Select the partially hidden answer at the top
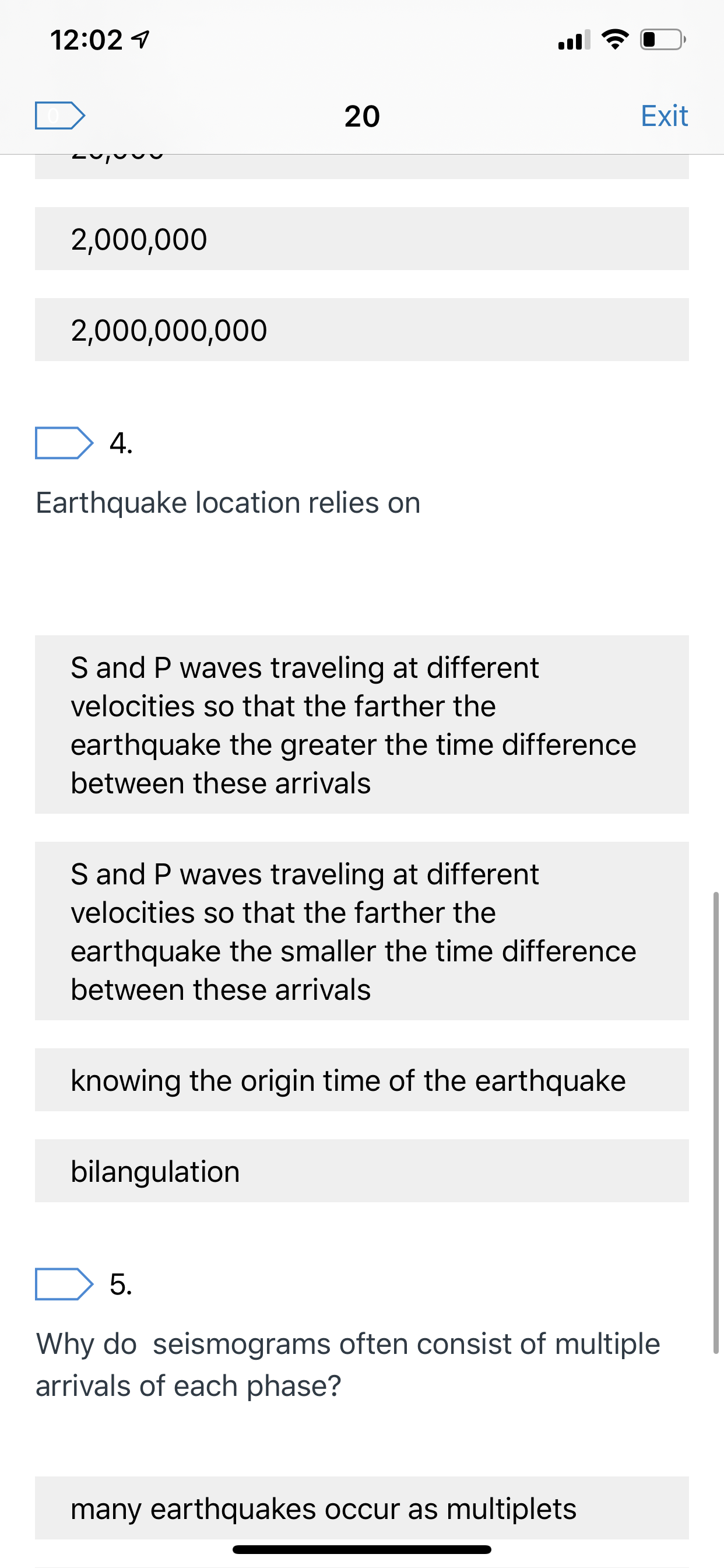 point(361,166)
